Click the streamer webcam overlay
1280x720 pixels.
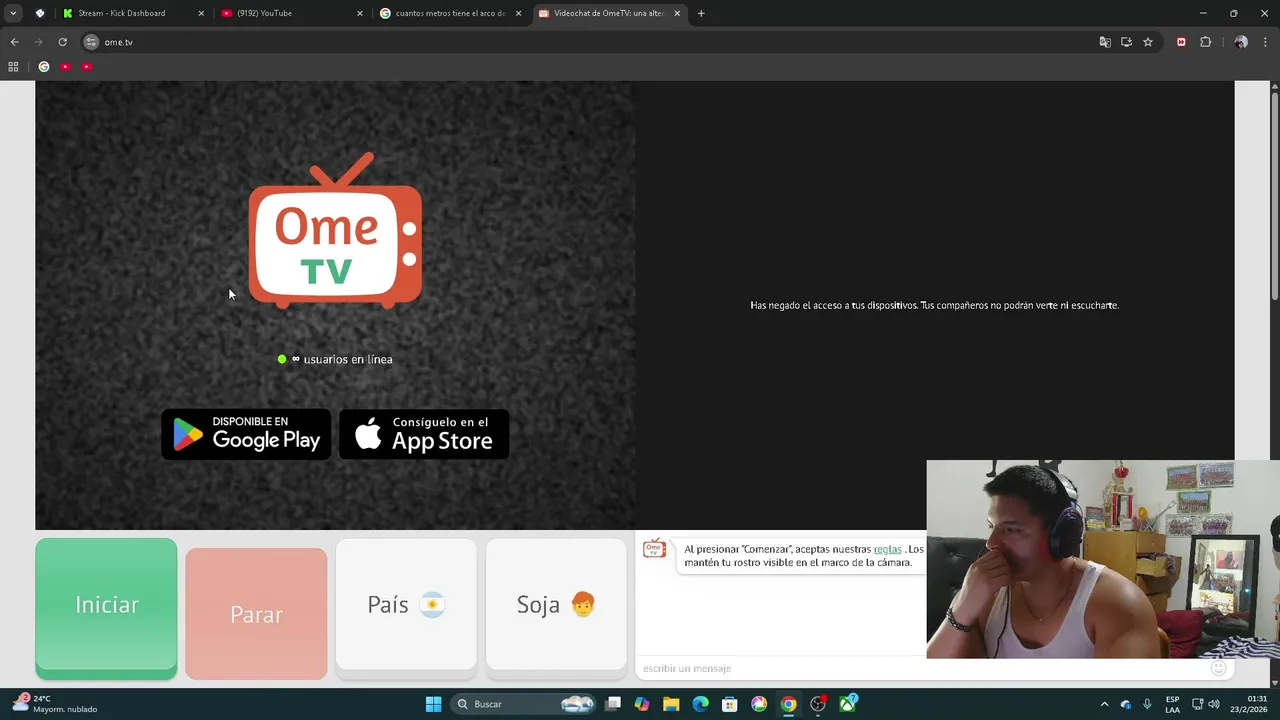click(1103, 559)
